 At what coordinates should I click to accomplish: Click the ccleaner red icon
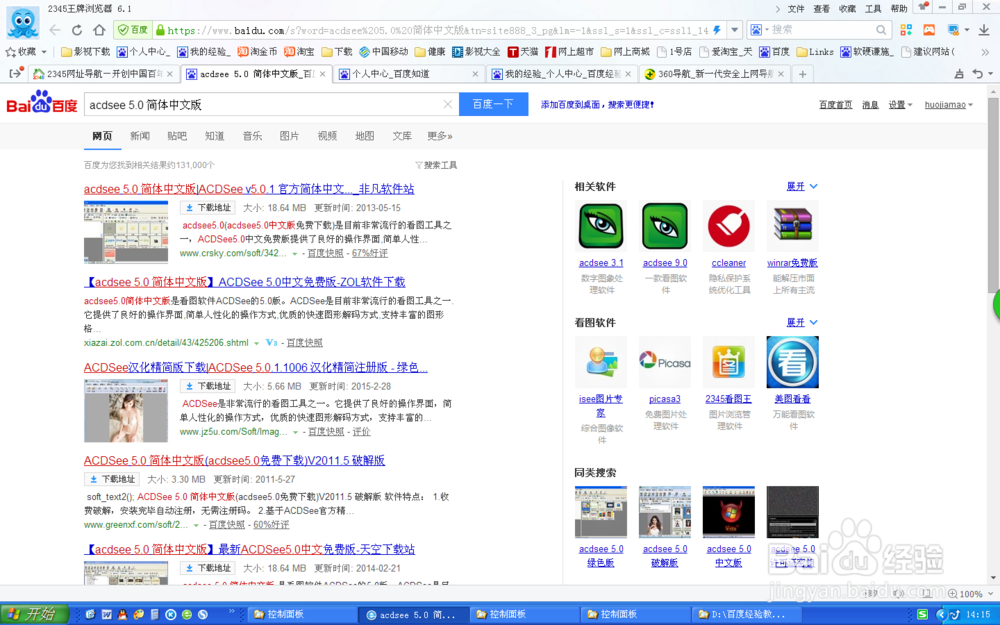(728, 226)
